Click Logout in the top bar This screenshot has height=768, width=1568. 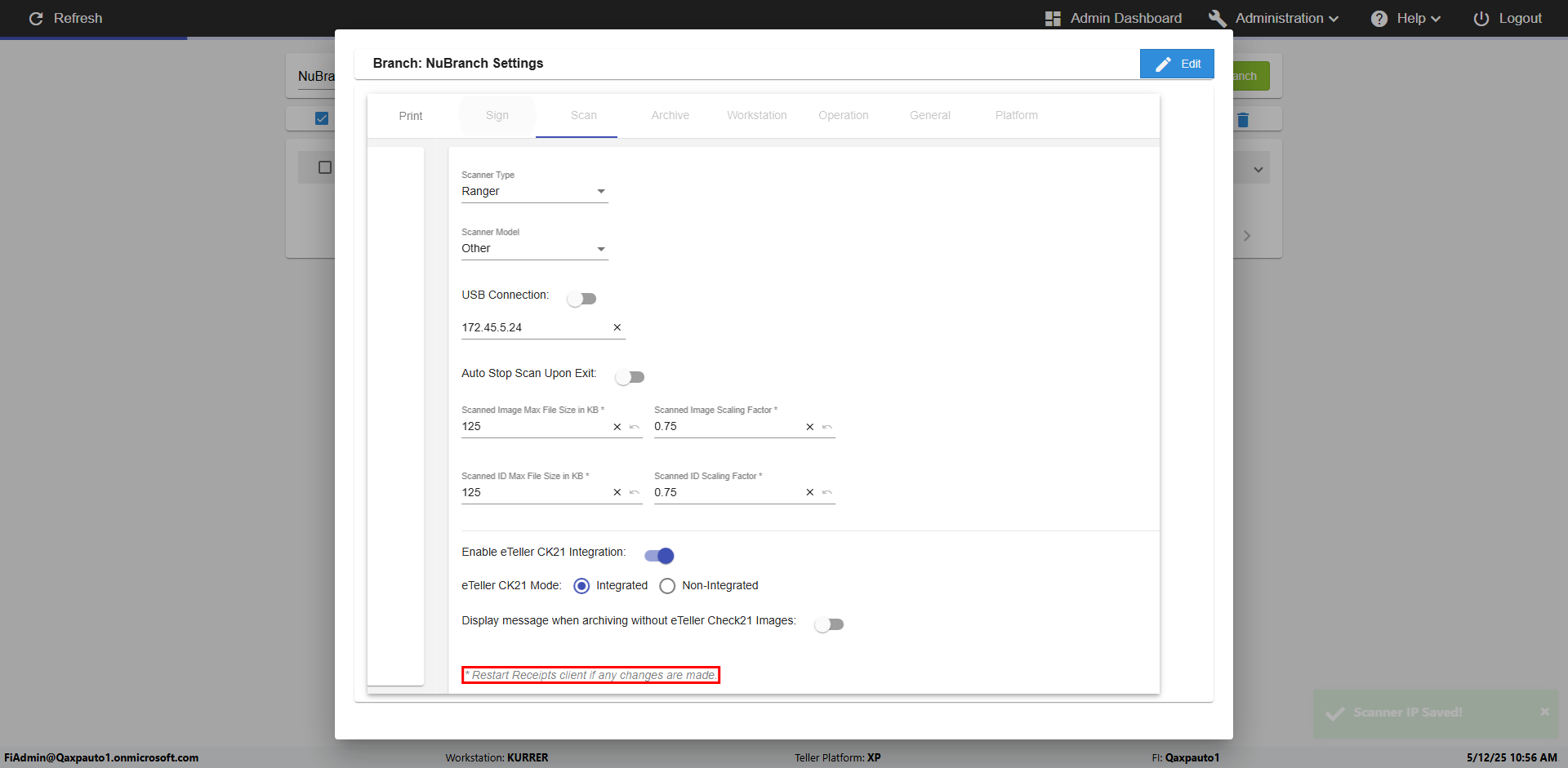(1508, 18)
